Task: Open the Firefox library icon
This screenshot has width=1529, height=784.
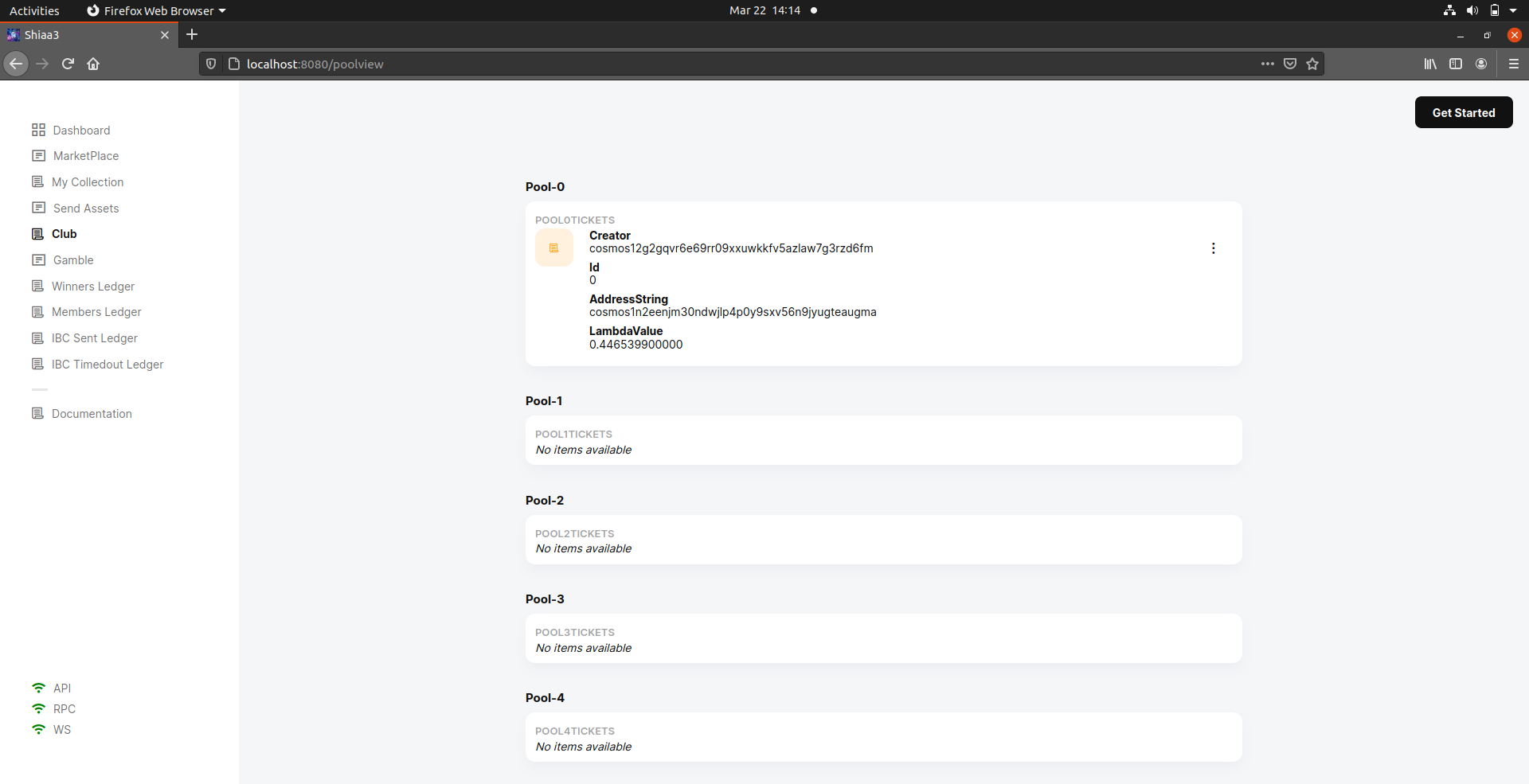Action: pos(1430,64)
